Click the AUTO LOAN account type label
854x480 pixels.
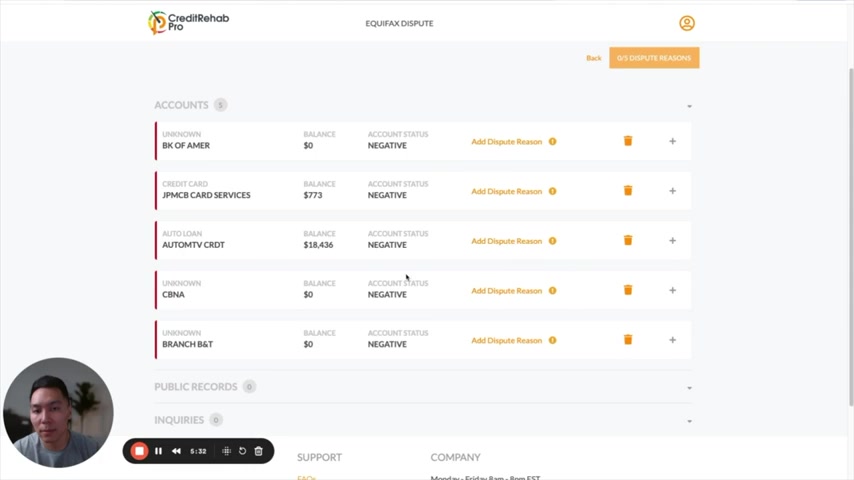click(182, 234)
